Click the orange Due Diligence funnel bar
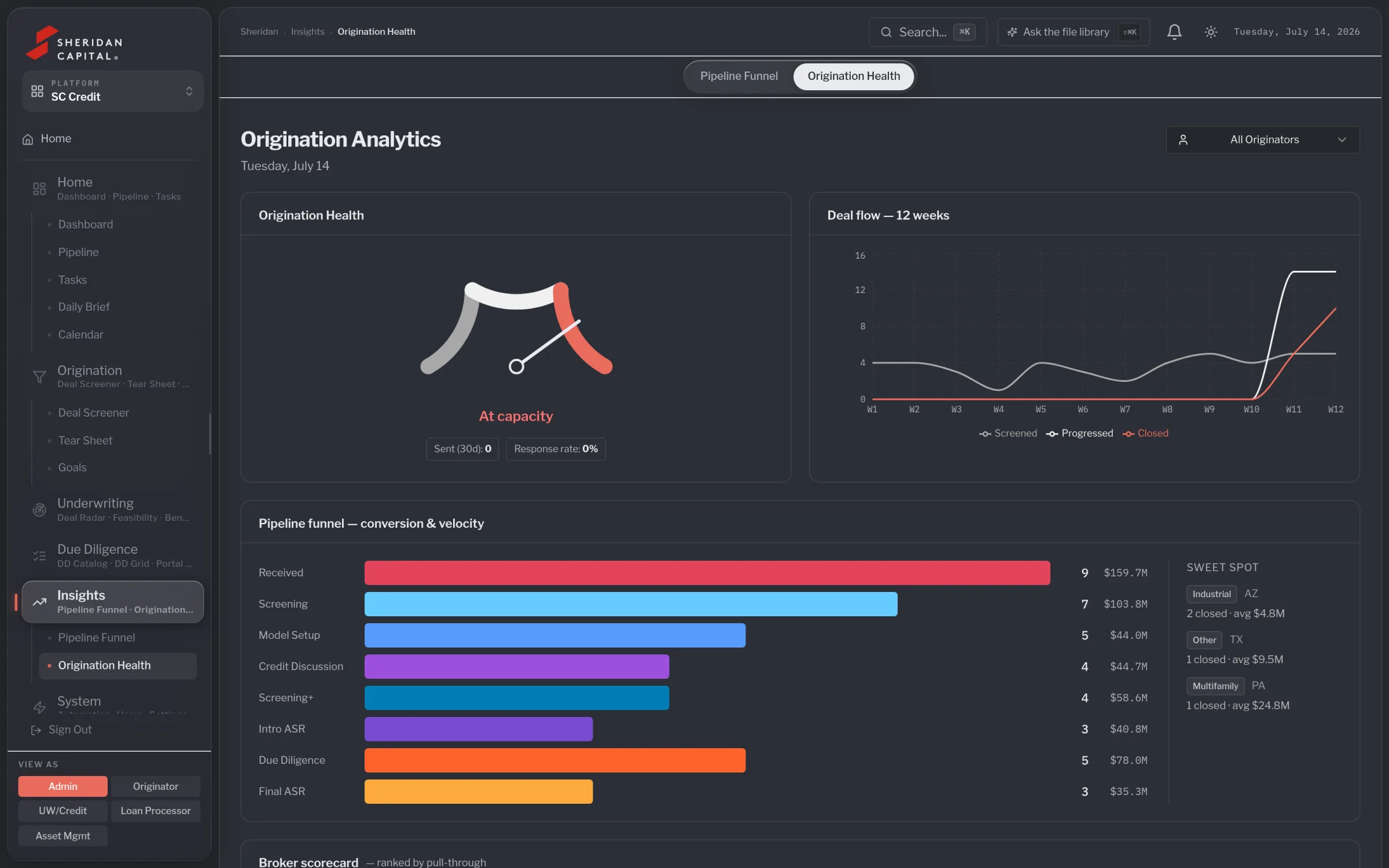This screenshot has width=1389, height=868. (x=554, y=760)
